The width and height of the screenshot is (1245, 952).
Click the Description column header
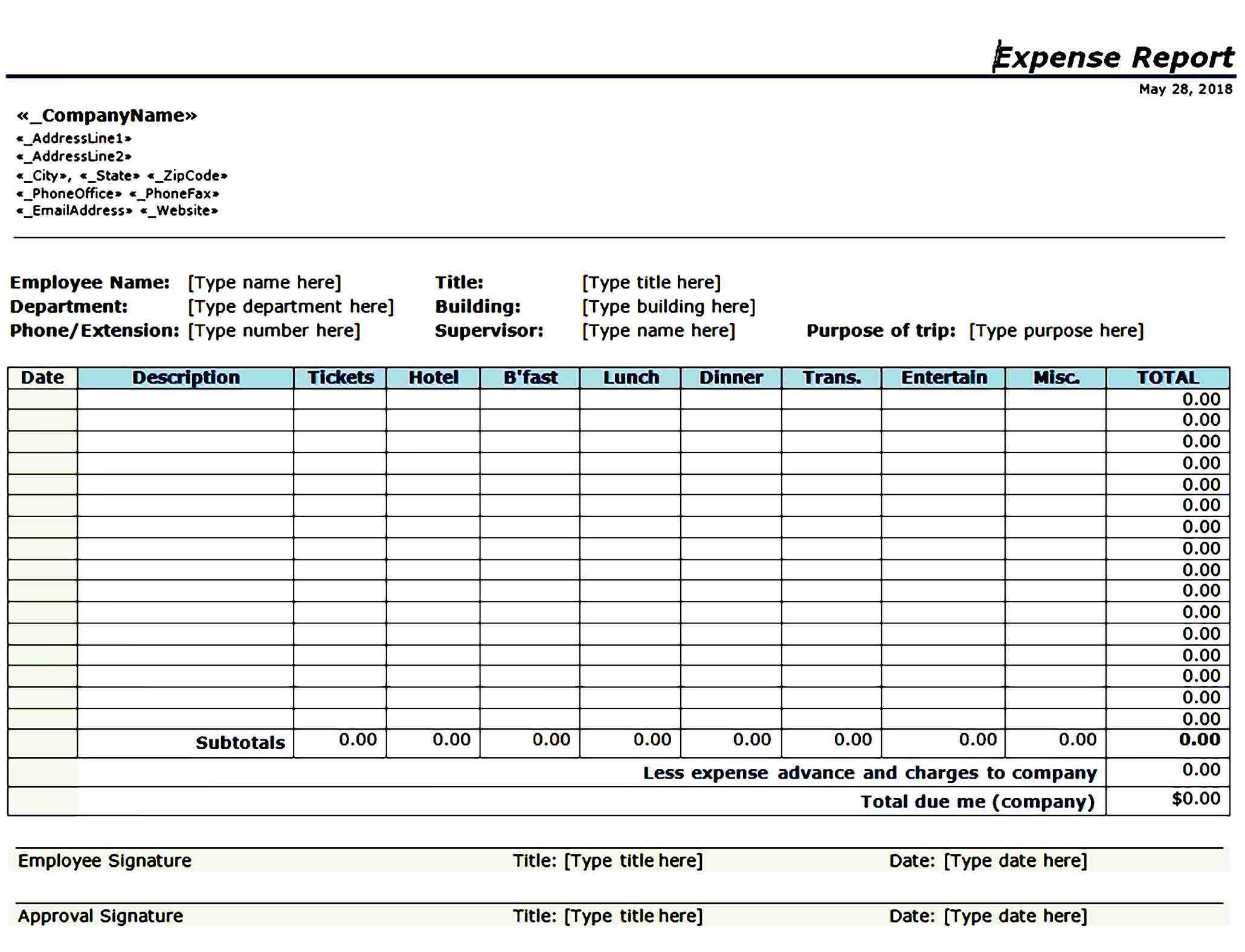point(185,378)
